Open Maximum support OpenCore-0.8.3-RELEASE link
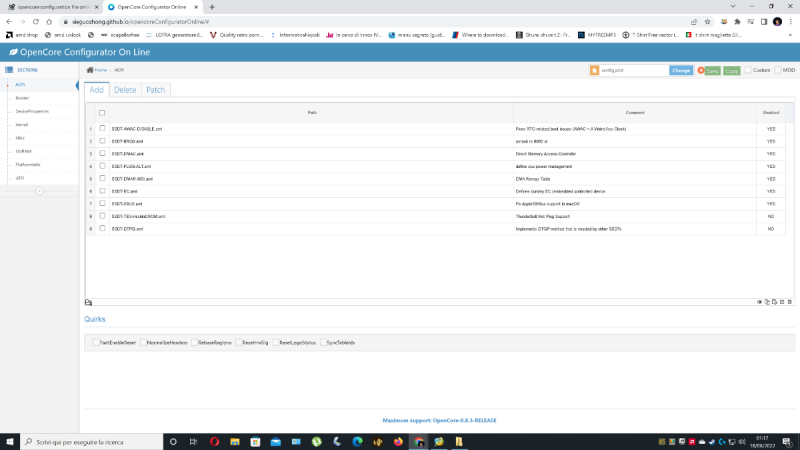Screen dimensions: 800x450 point(439,420)
